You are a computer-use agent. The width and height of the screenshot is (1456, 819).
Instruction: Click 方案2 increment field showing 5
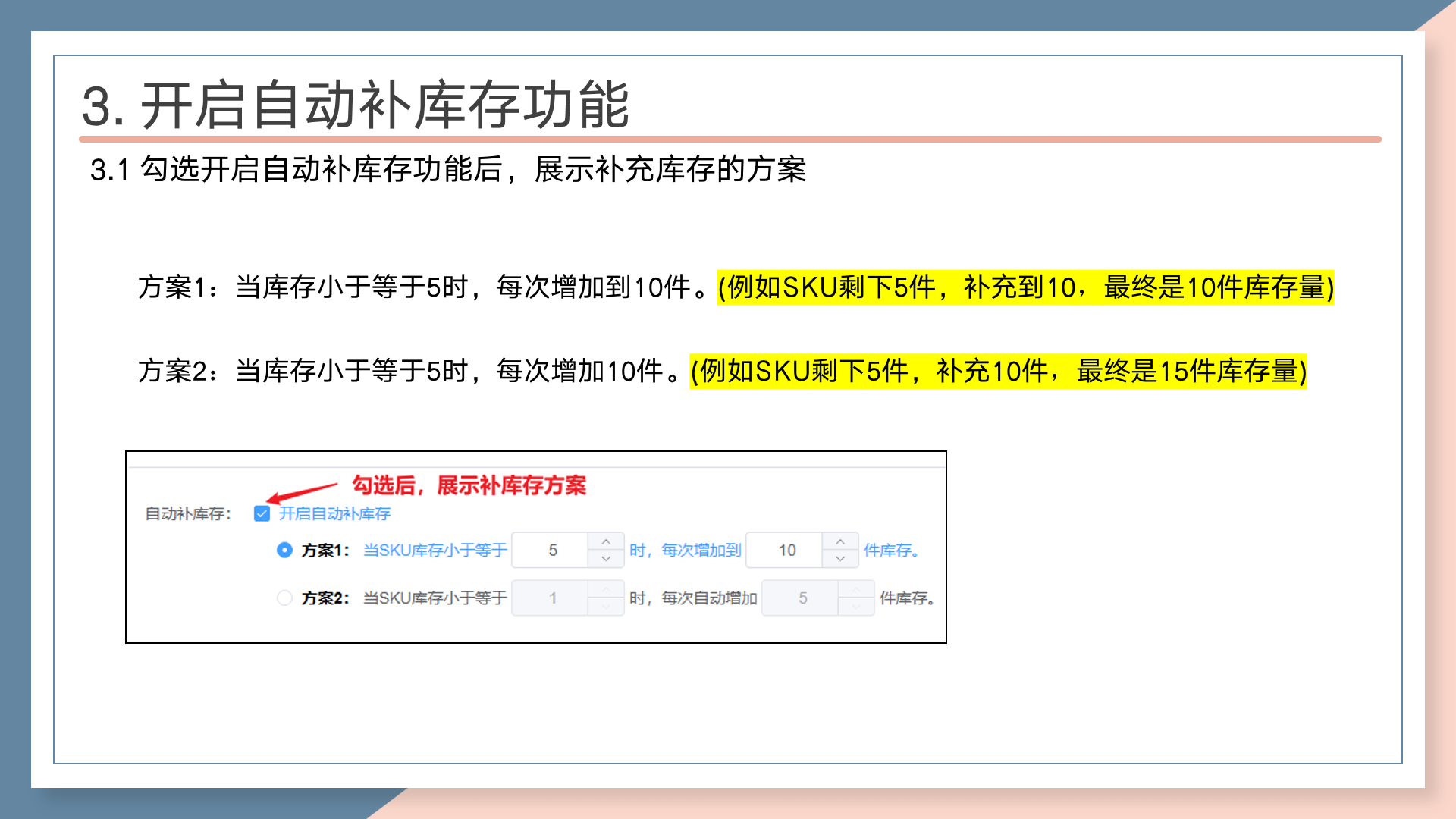(802, 598)
